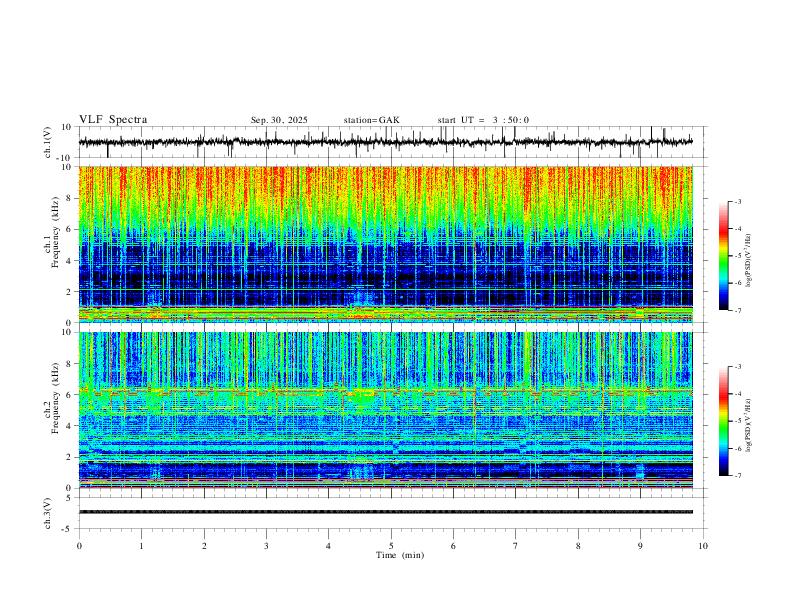Click the 'ch.1(V)' waveform axis label
This screenshot has height=612, width=792.
click(x=48, y=142)
